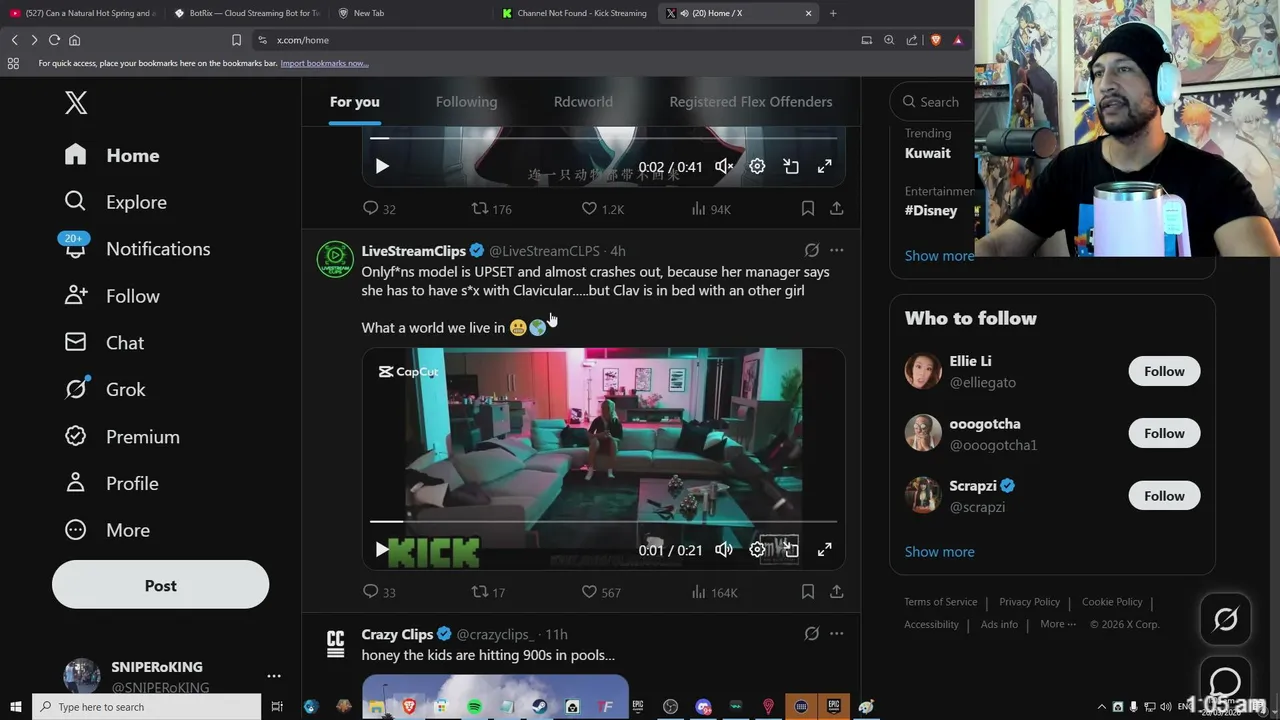Open the More menu in sidebar

pos(107,530)
